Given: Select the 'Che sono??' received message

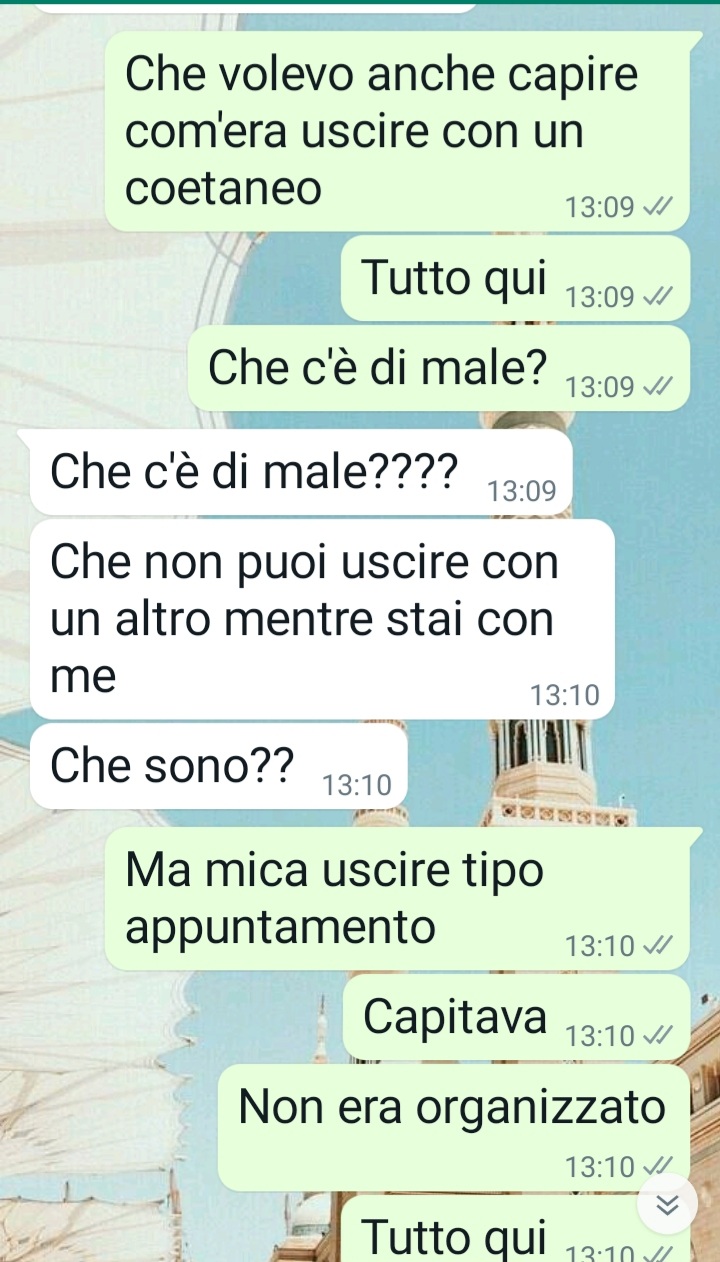Looking at the screenshot, I should point(219,766).
